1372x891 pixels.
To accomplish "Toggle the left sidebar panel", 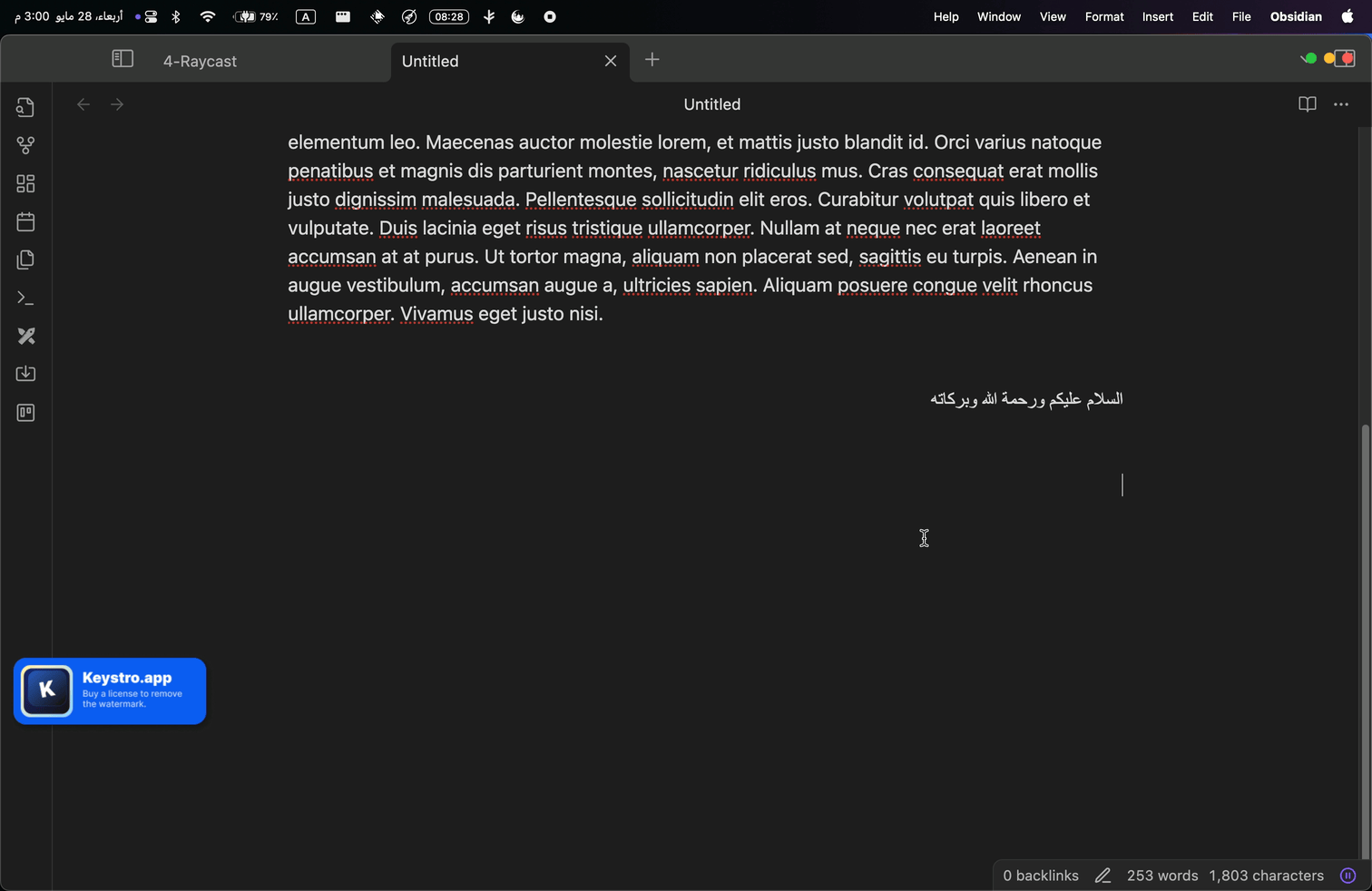I will [x=122, y=58].
